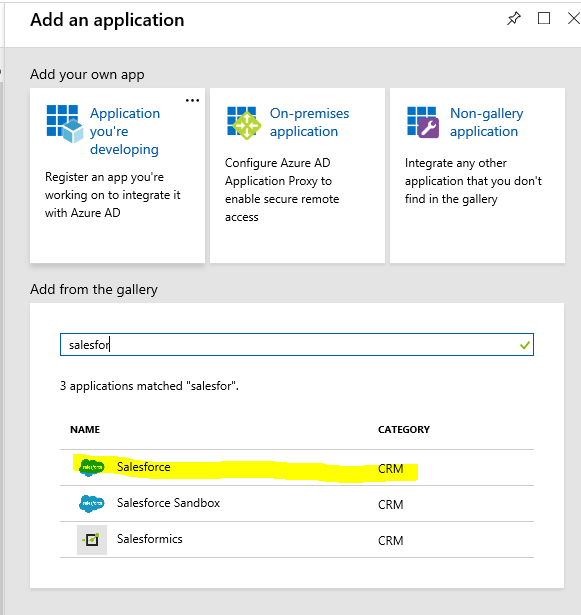Click the On-premises application tile icon
The image size is (581, 615).
(244, 123)
